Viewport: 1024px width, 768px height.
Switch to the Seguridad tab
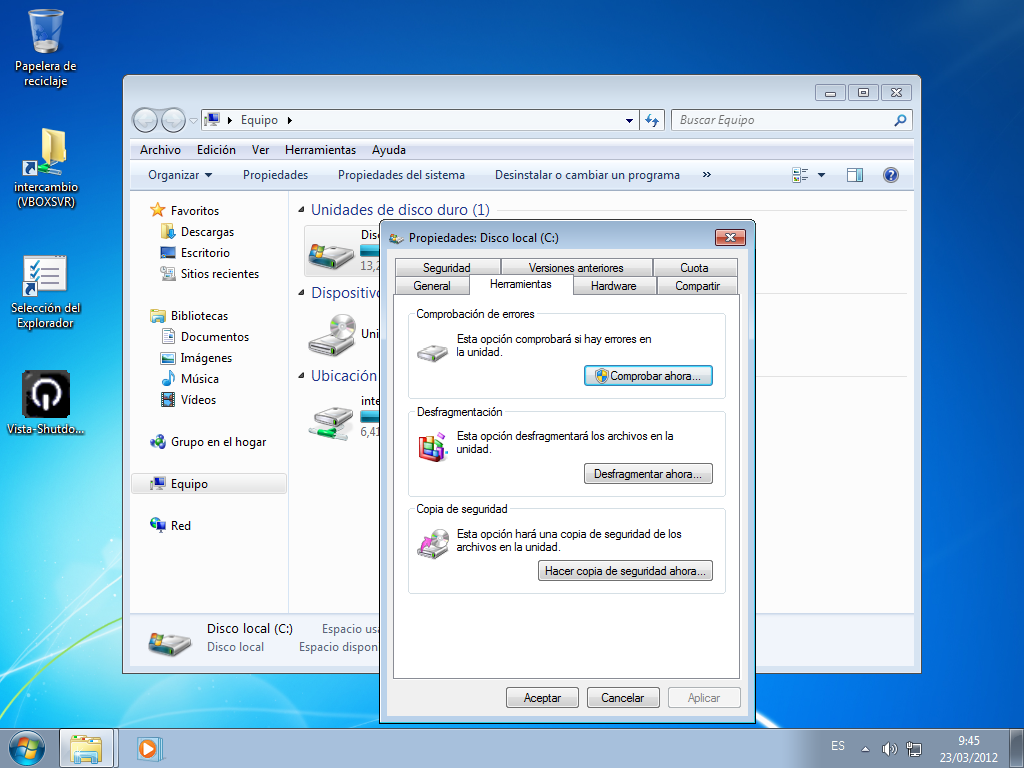(446, 268)
